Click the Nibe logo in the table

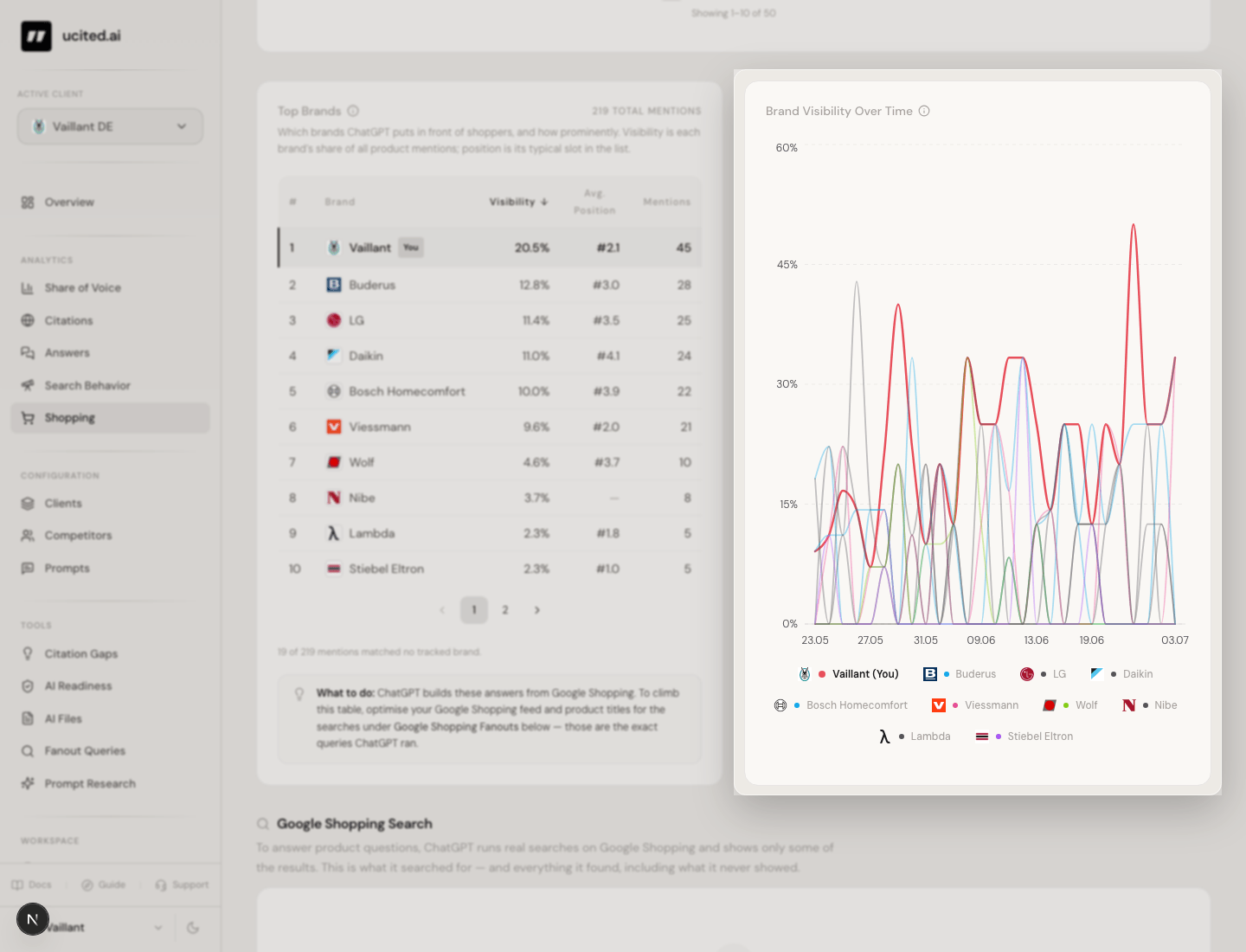click(334, 498)
